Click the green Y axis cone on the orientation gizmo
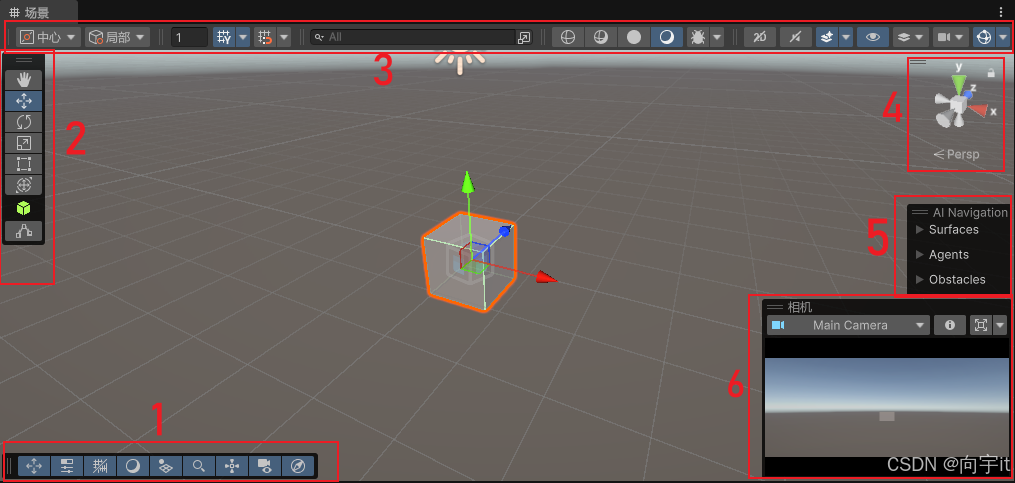This screenshot has width=1015, height=483. point(958,84)
